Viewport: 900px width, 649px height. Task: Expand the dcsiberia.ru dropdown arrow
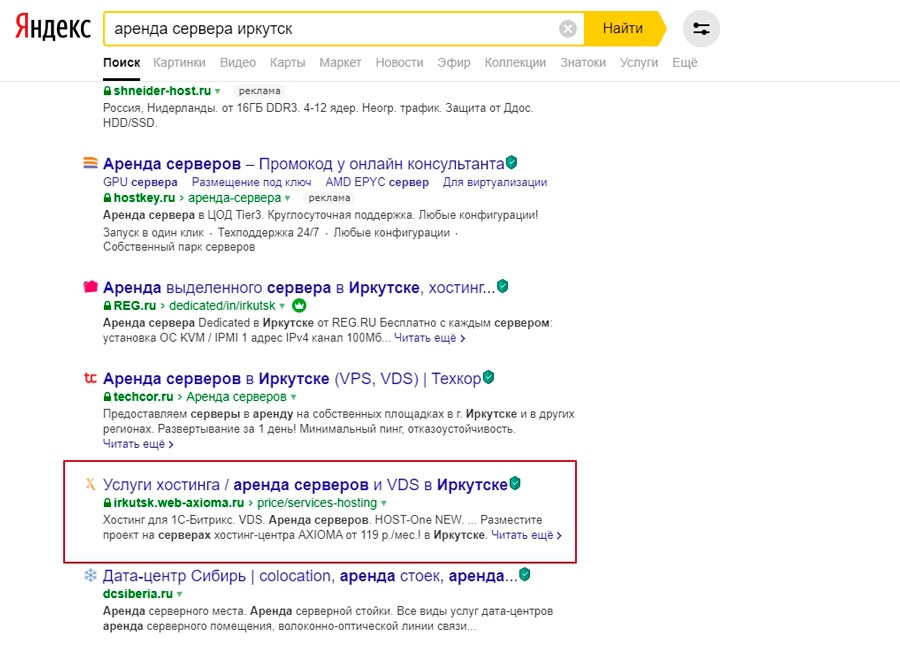pyautogui.click(x=180, y=594)
